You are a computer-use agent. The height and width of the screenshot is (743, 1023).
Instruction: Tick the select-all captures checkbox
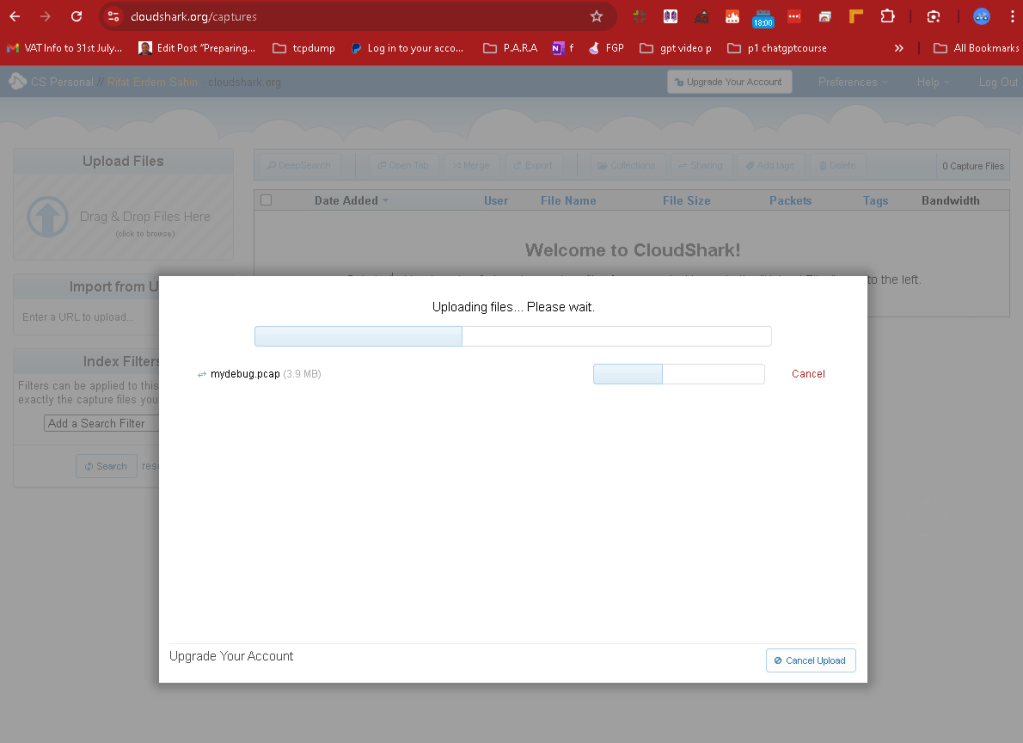pyautogui.click(x=266, y=200)
